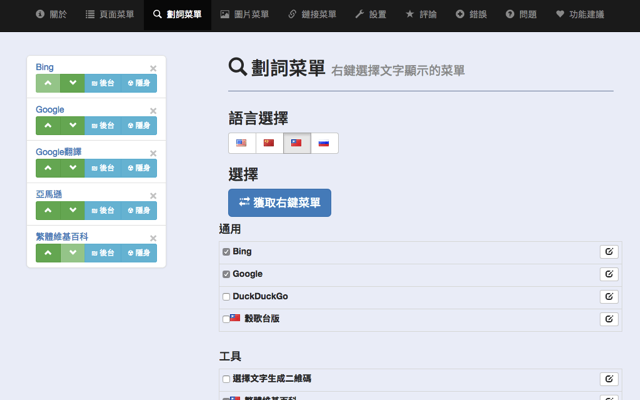Select the US flag language
The image size is (640, 400).
pyautogui.click(x=242, y=143)
